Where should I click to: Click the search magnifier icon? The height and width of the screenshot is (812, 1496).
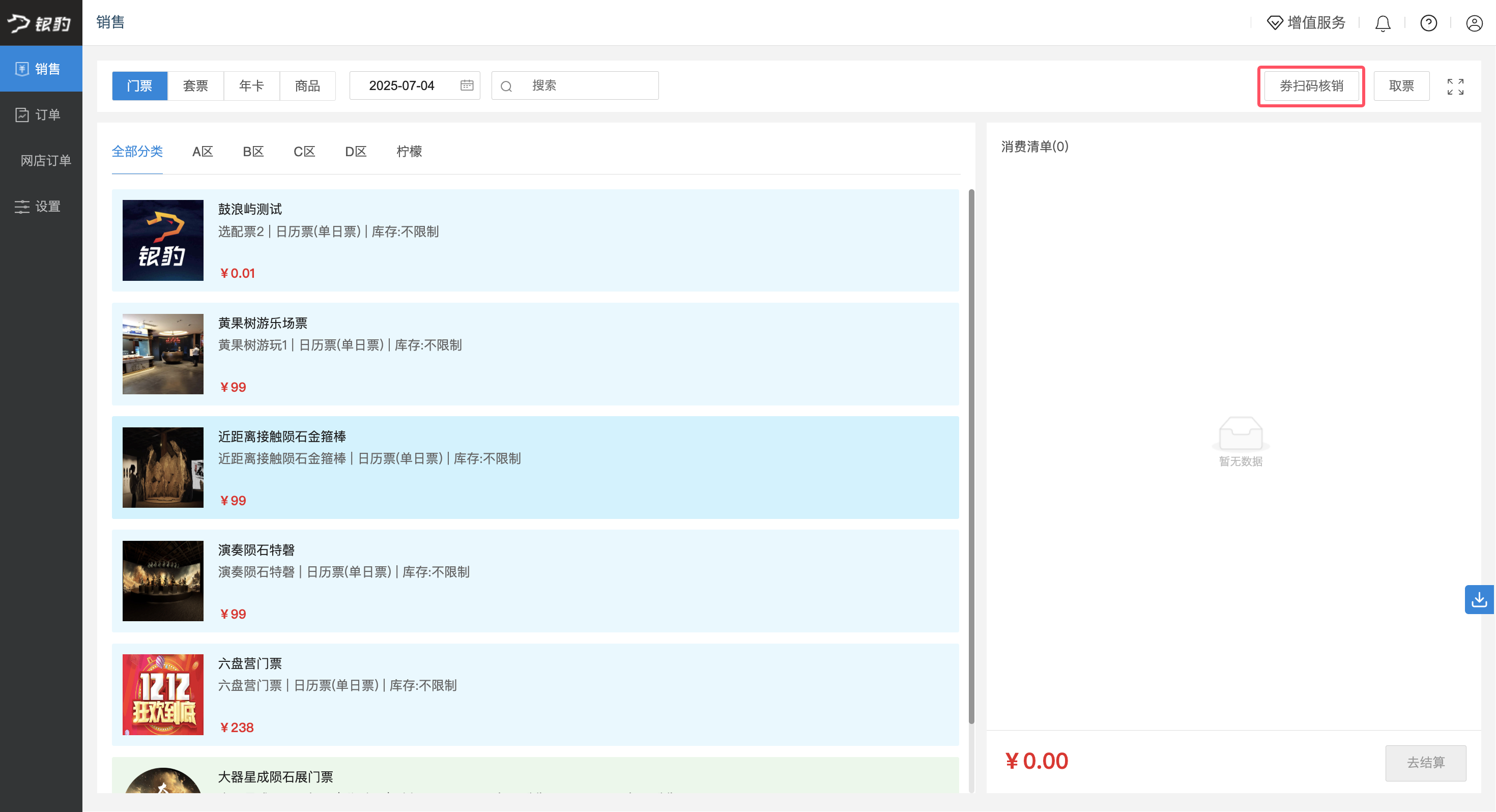506,86
